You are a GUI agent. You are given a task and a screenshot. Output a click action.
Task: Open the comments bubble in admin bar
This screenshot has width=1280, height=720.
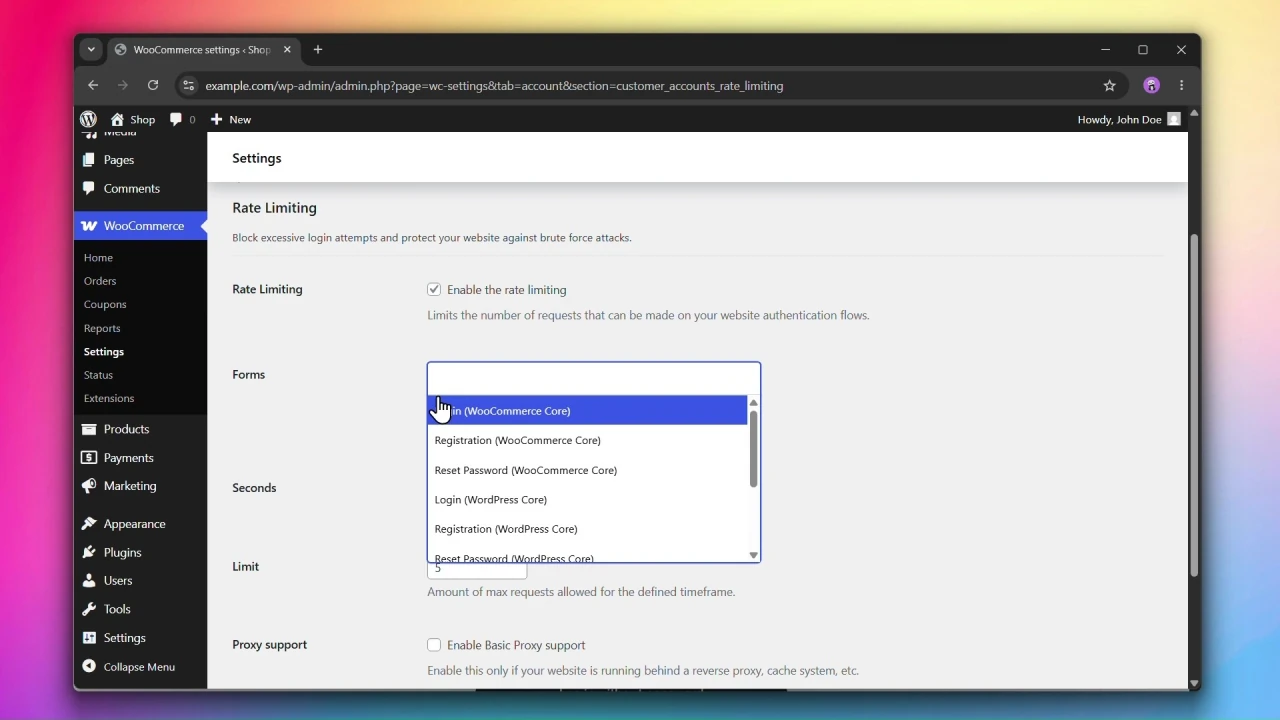click(x=176, y=120)
